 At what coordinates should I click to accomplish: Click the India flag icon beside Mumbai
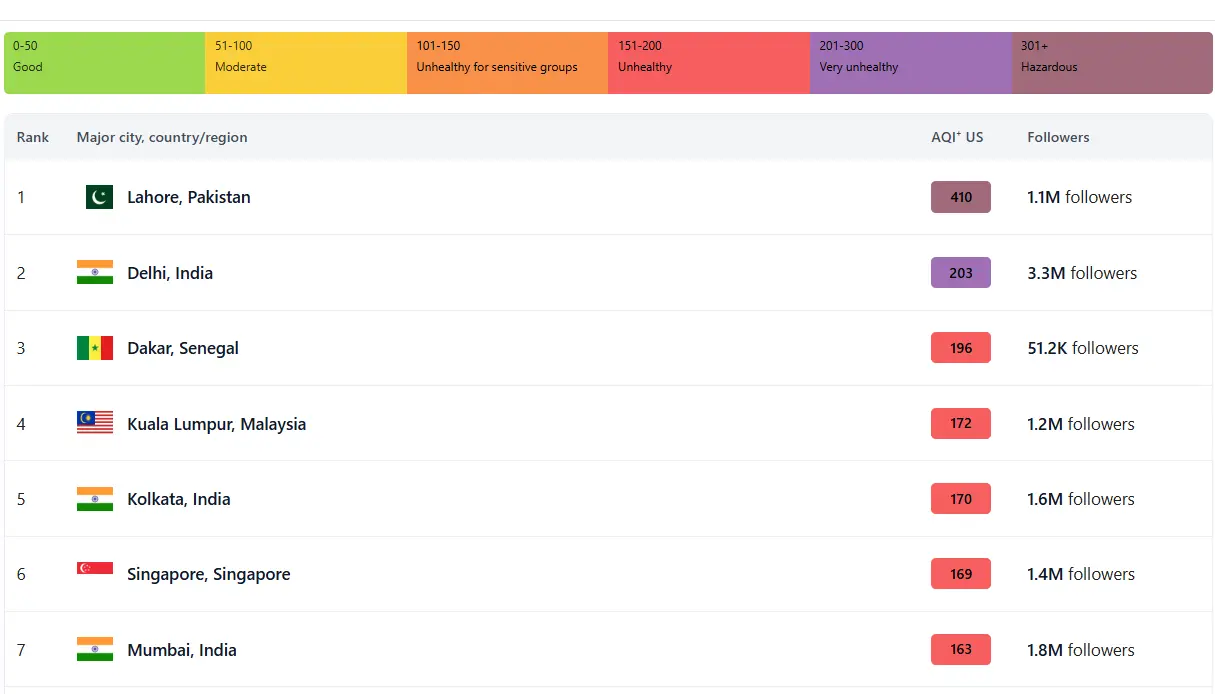point(95,649)
